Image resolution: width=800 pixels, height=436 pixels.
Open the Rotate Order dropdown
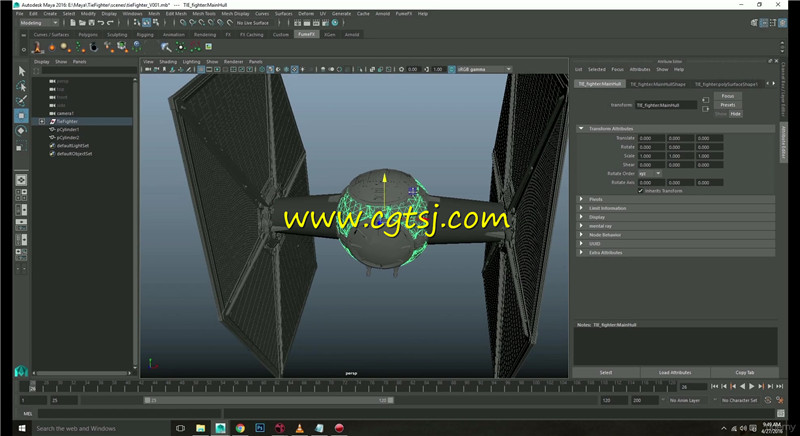pyautogui.click(x=650, y=173)
